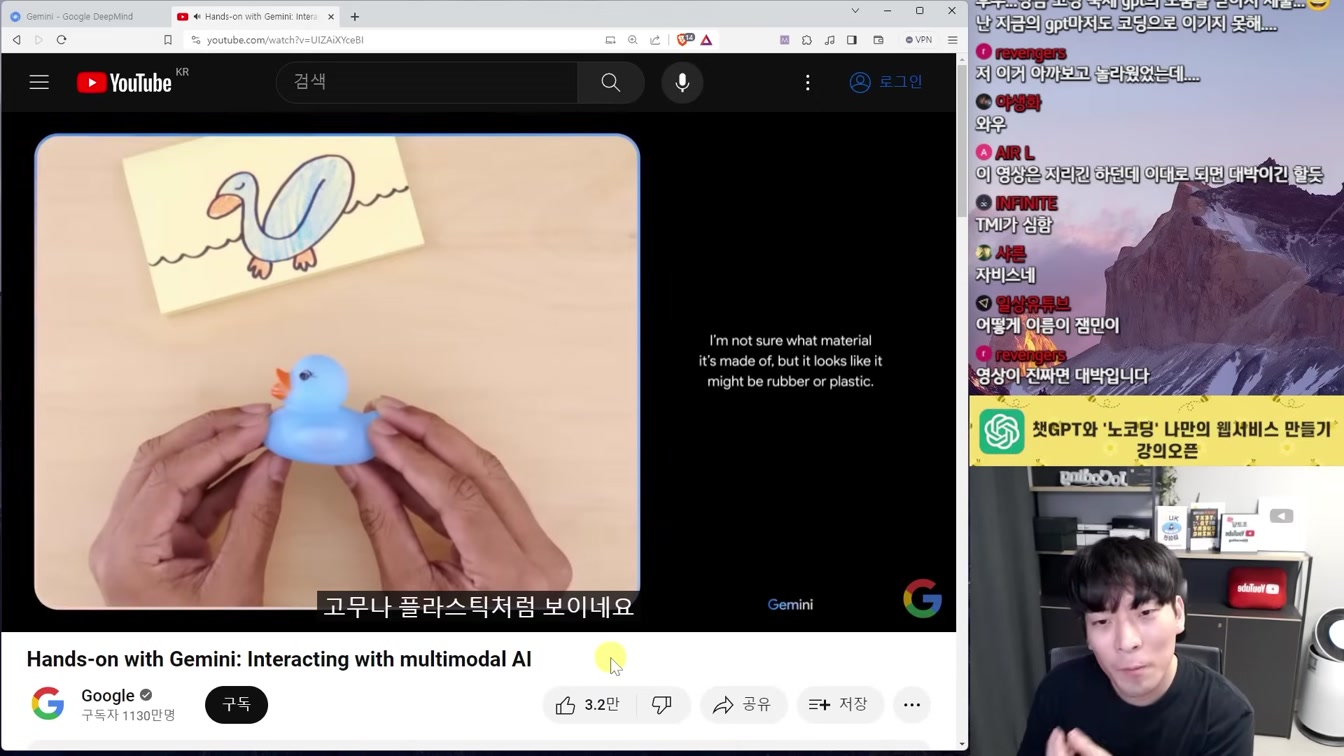Open more actions ellipsis beside 저장

click(x=912, y=705)
